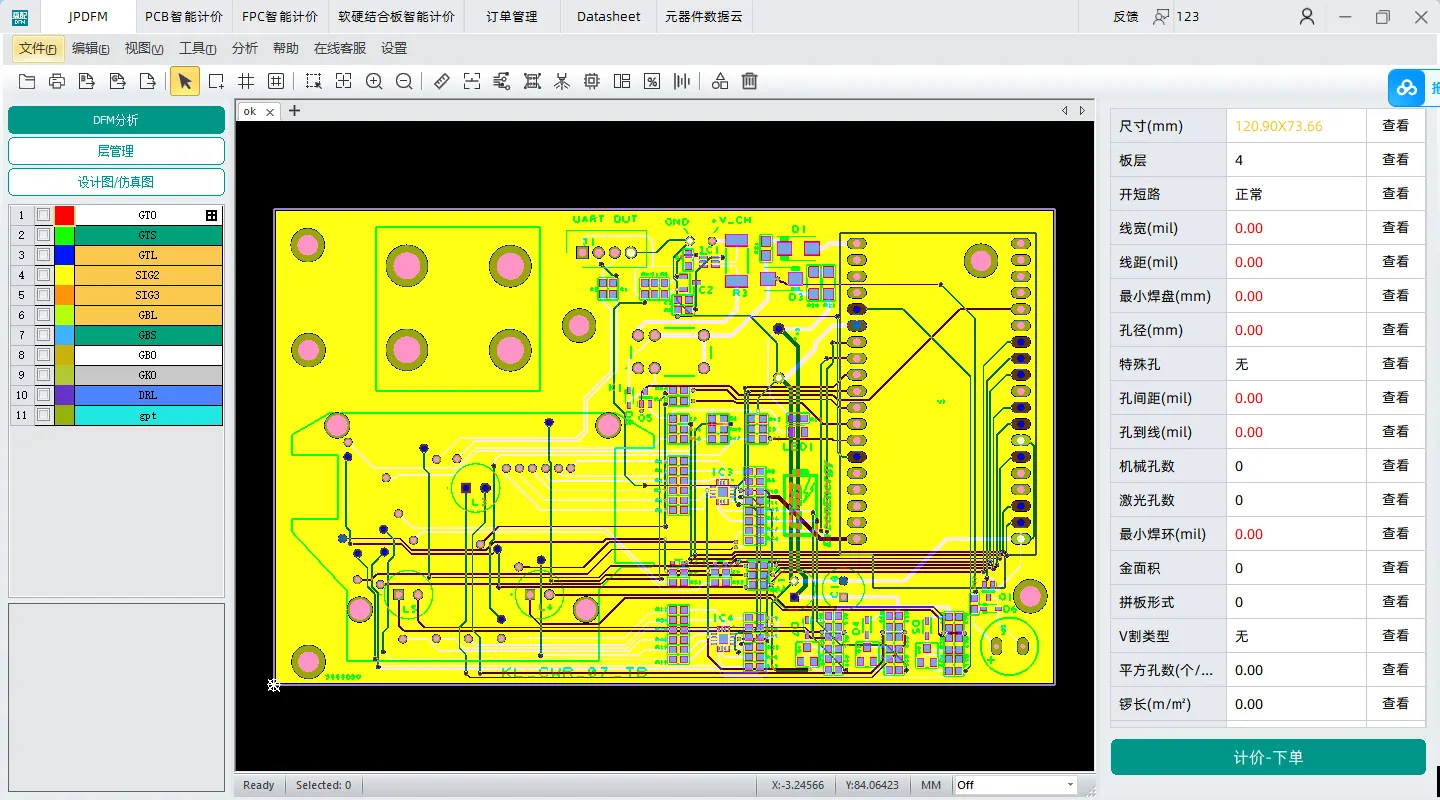The width and height of the screenshot is (1440, 800).
Task: Open the 工具 menu
Action: [197, 48]
